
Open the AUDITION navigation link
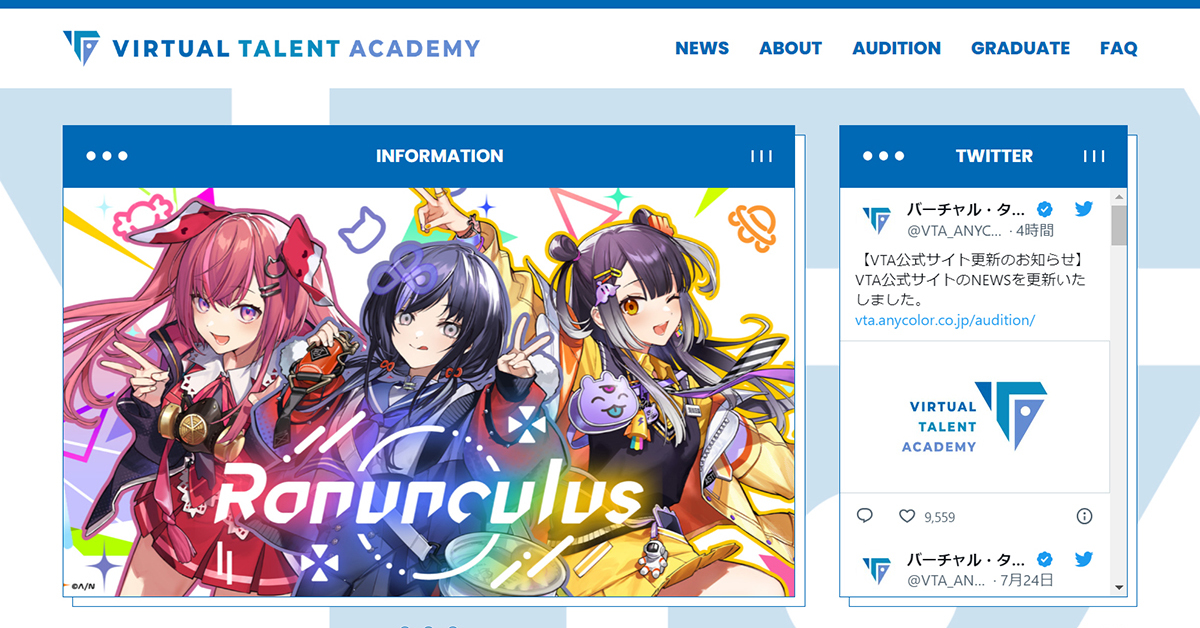[896, 48]
